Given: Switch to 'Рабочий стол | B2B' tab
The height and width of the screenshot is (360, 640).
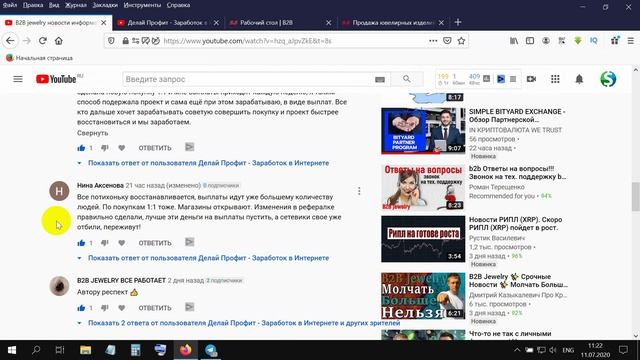Looking at the screenshot, I should pyautogui.click(x=280, y=23).
